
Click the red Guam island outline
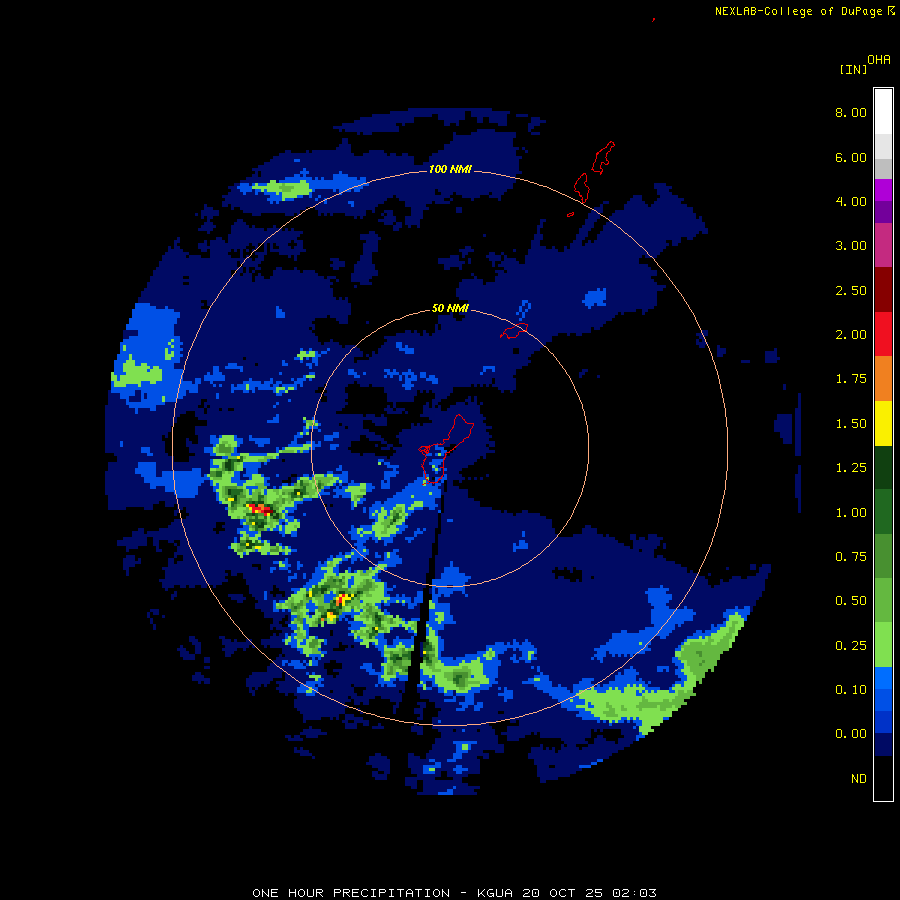[x=446, y=449]
